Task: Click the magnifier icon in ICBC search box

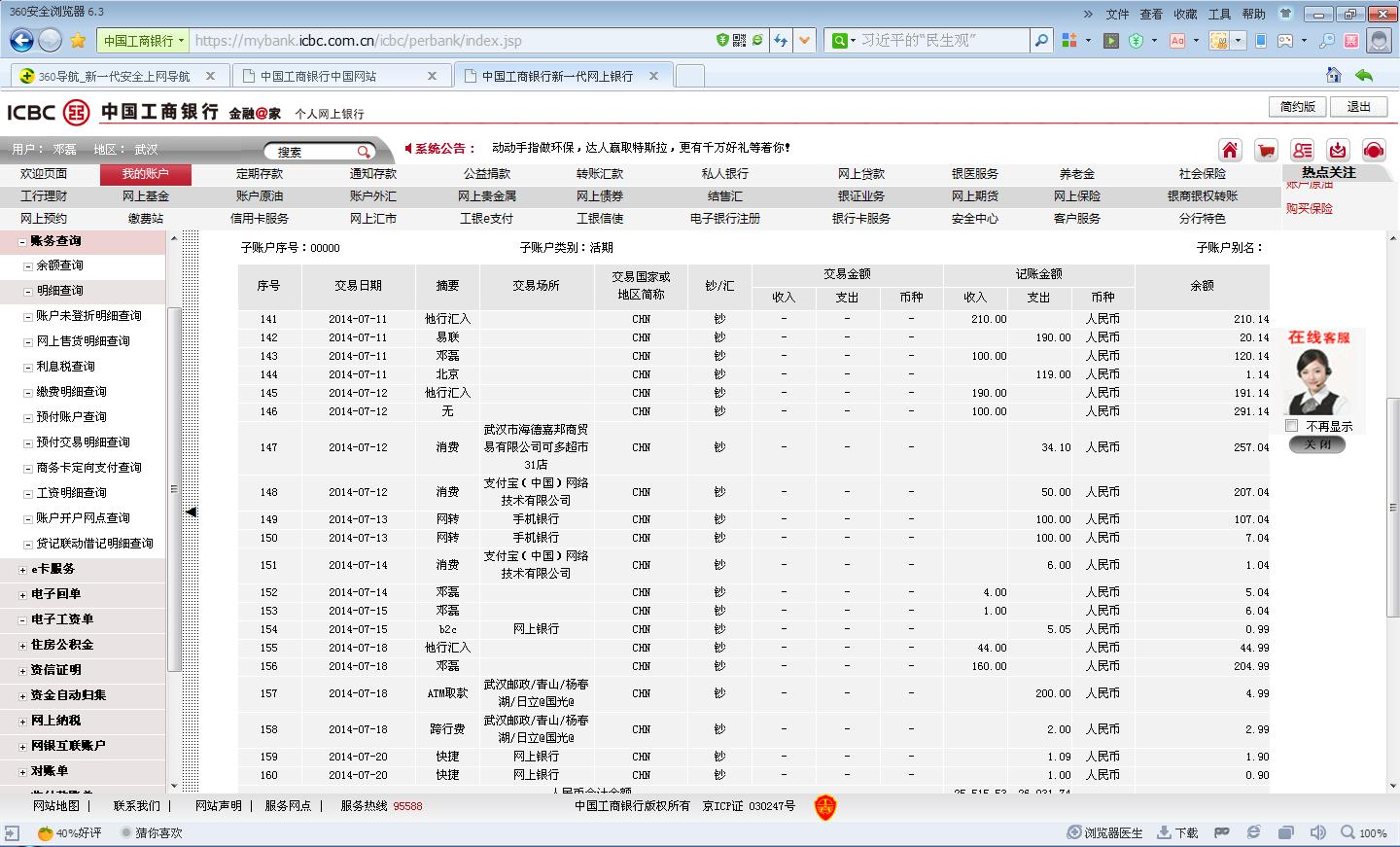Action: 364,152
